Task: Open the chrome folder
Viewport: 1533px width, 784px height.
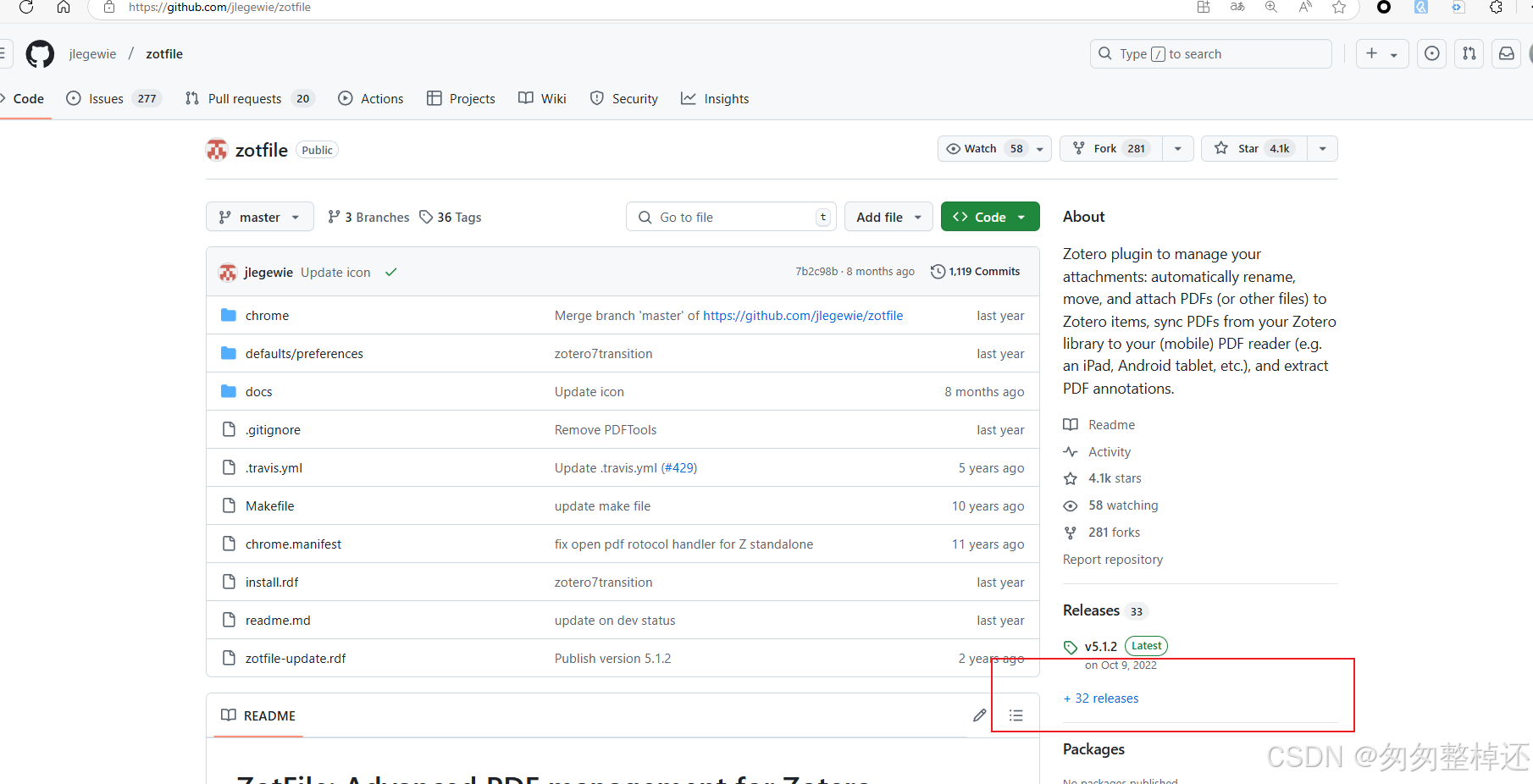Action: click(267, 315)
